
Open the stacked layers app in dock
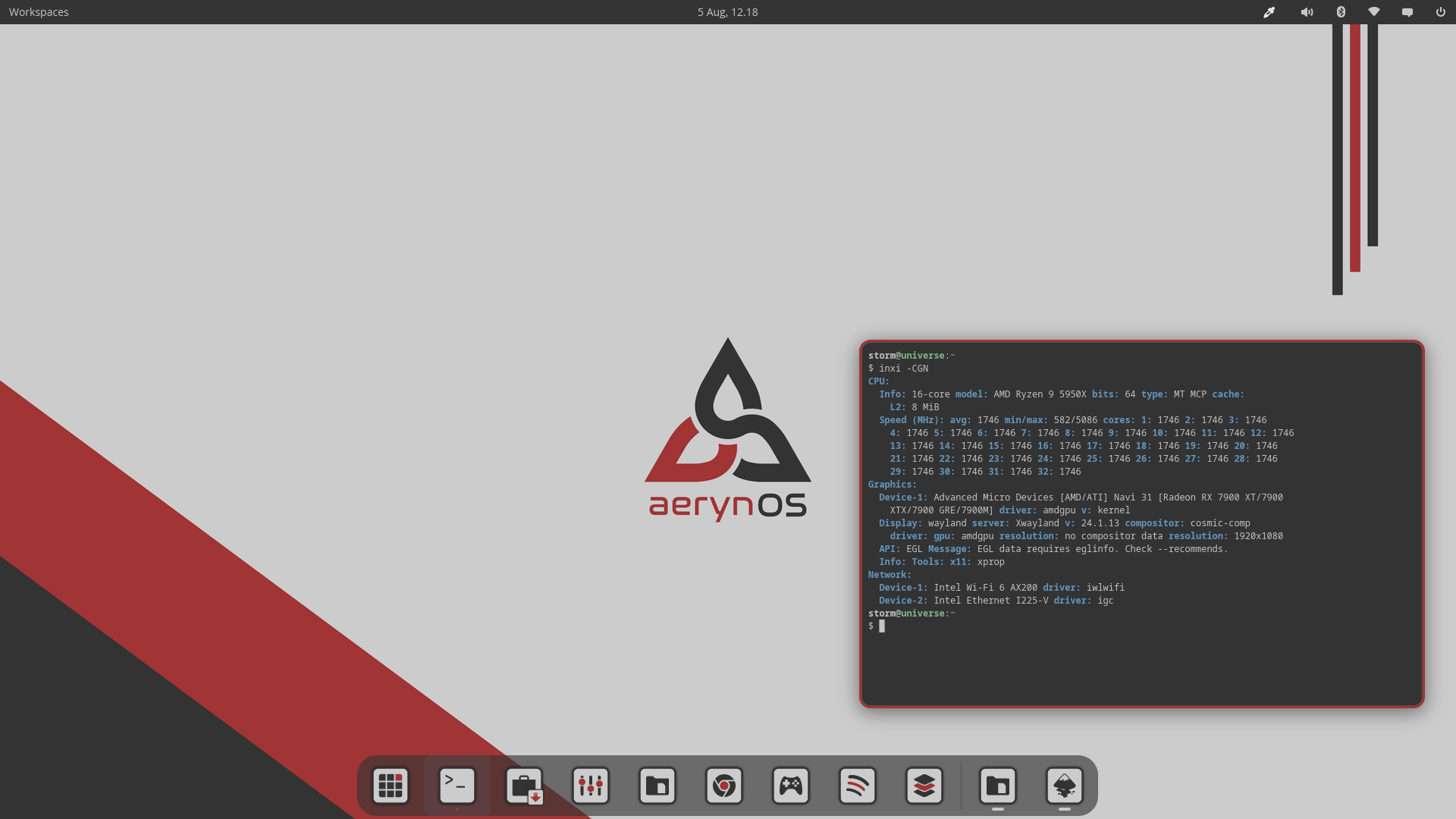(924, 786)
